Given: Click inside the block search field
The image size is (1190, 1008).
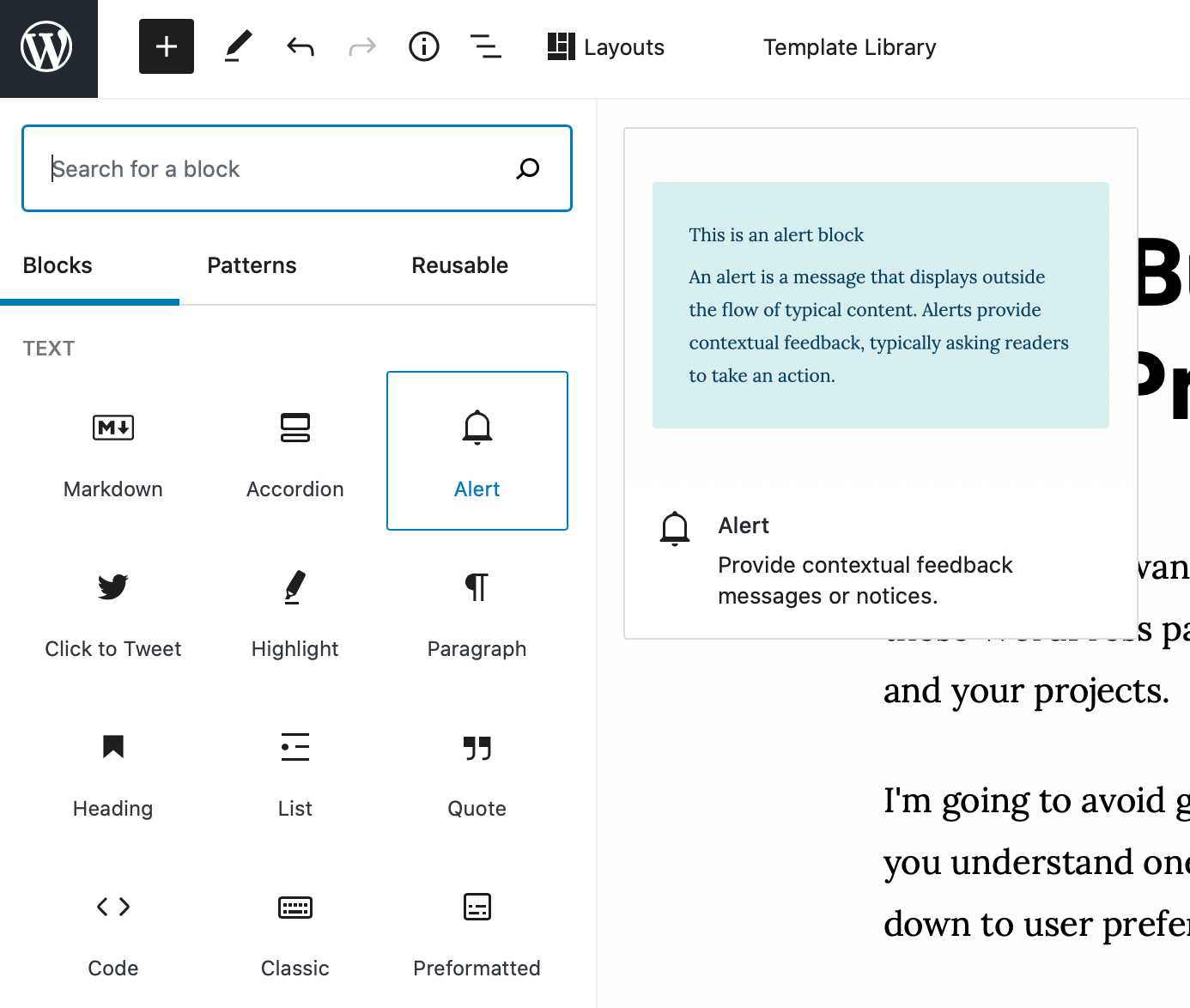Looking at the screenshot, I should [258, 168].
